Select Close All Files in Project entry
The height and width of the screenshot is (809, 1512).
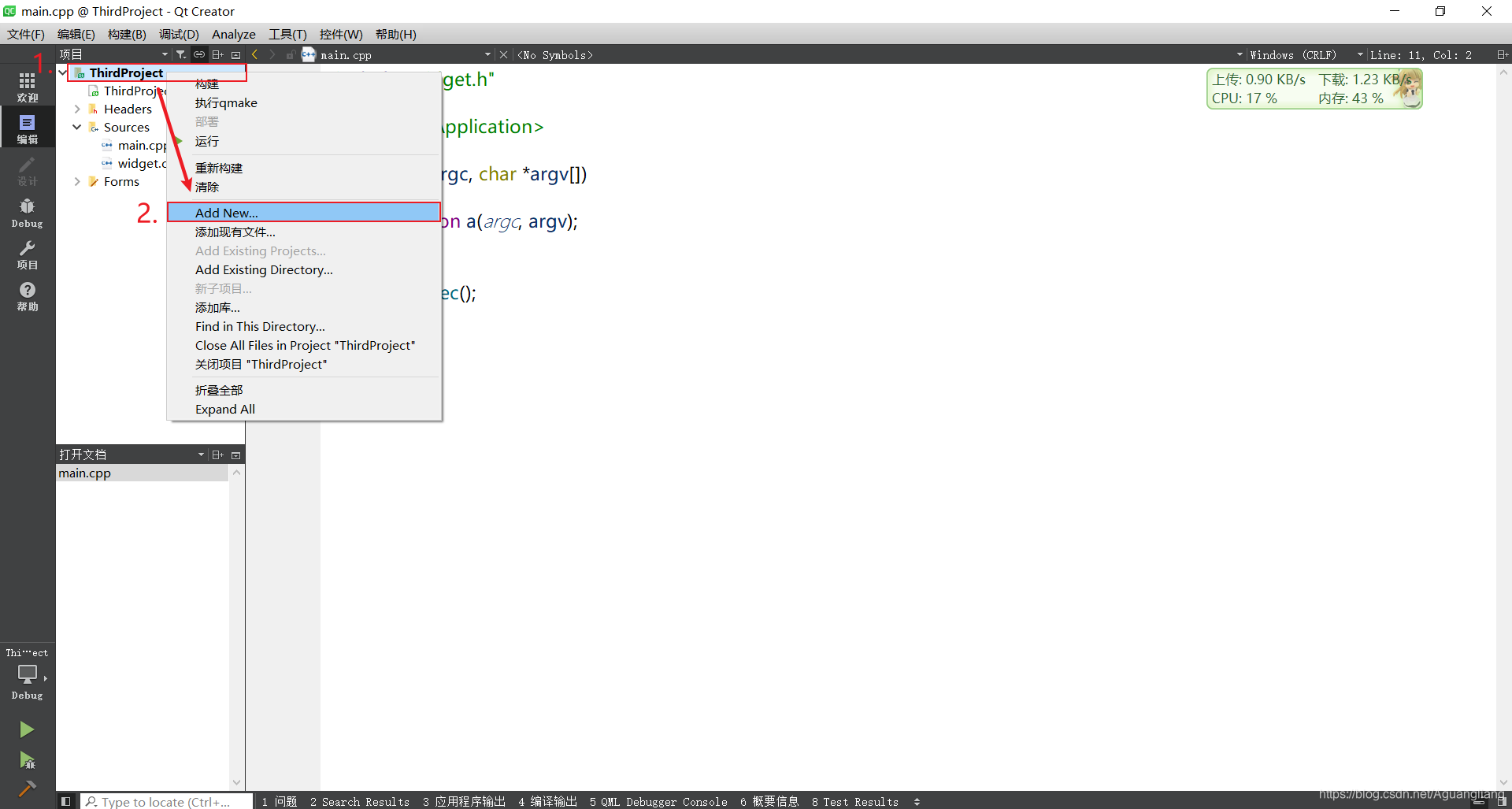pos(304,345)
